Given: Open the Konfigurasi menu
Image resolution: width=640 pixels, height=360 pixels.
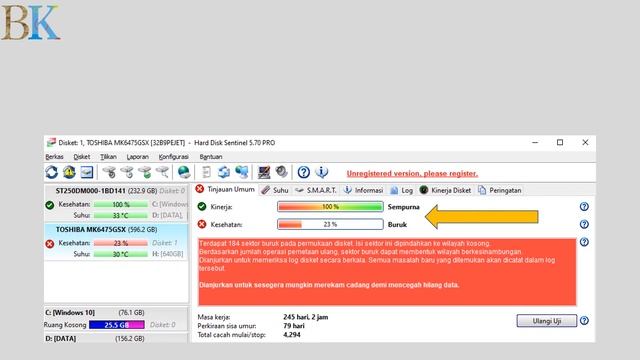Looking at the screenshot, I should point(173,157).
